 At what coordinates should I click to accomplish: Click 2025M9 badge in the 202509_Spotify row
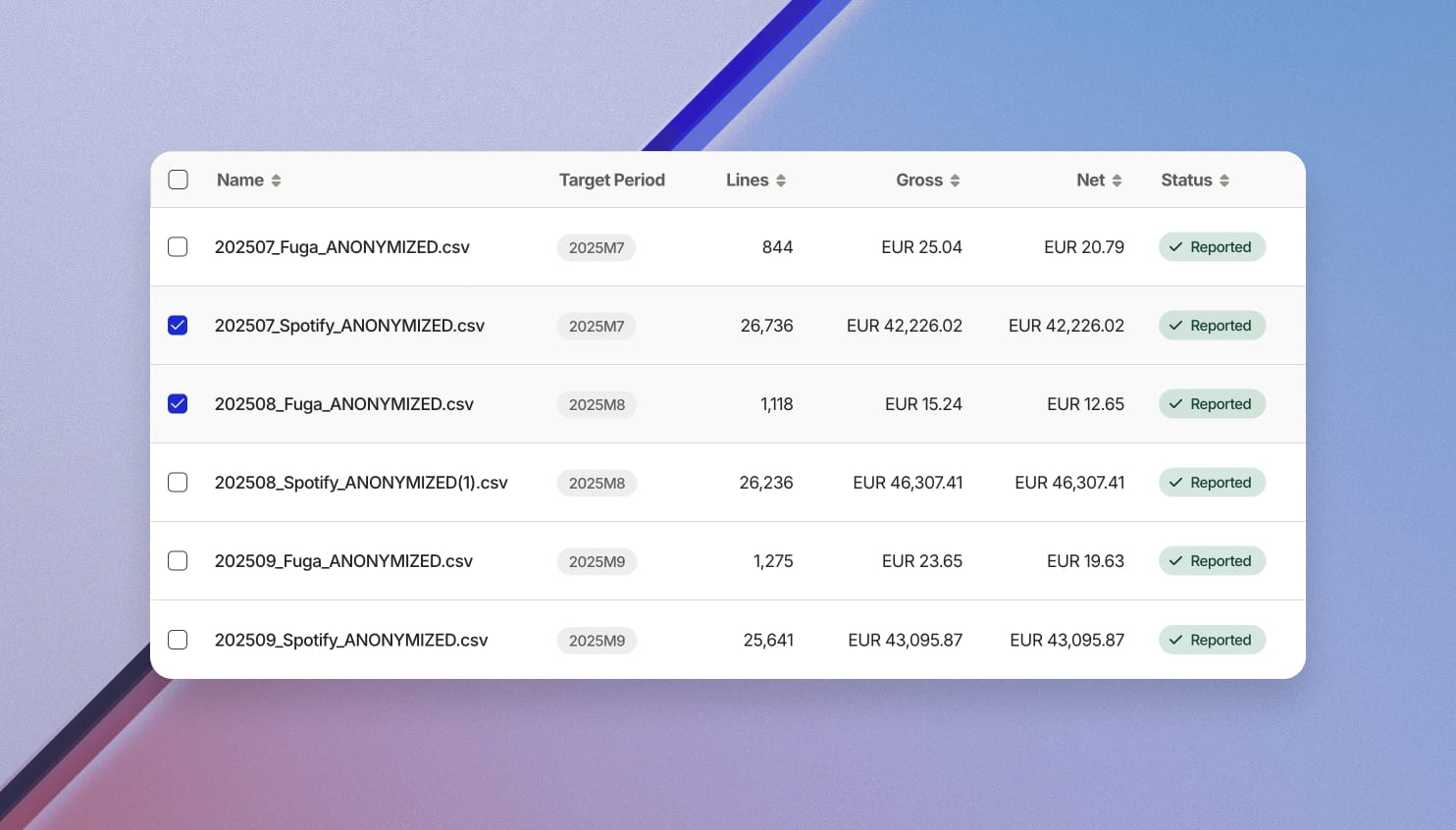(597, 641)
